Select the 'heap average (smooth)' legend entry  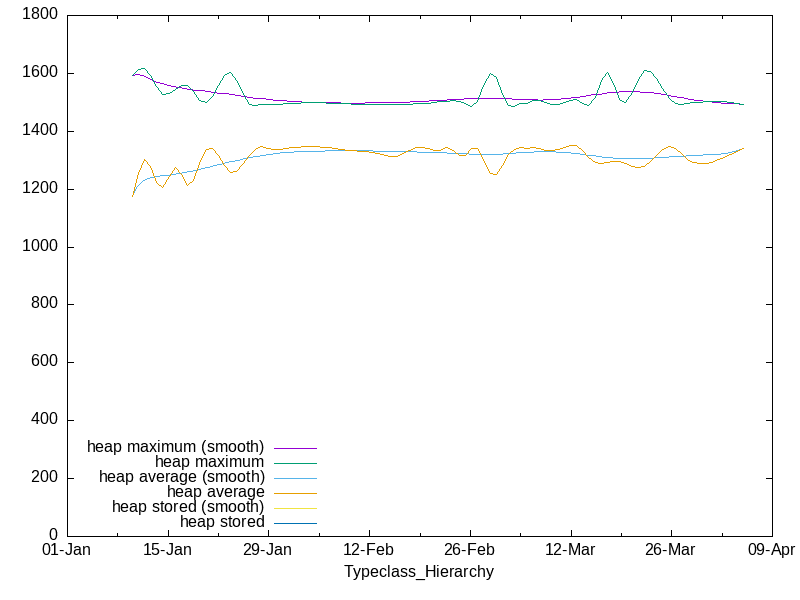181,477
